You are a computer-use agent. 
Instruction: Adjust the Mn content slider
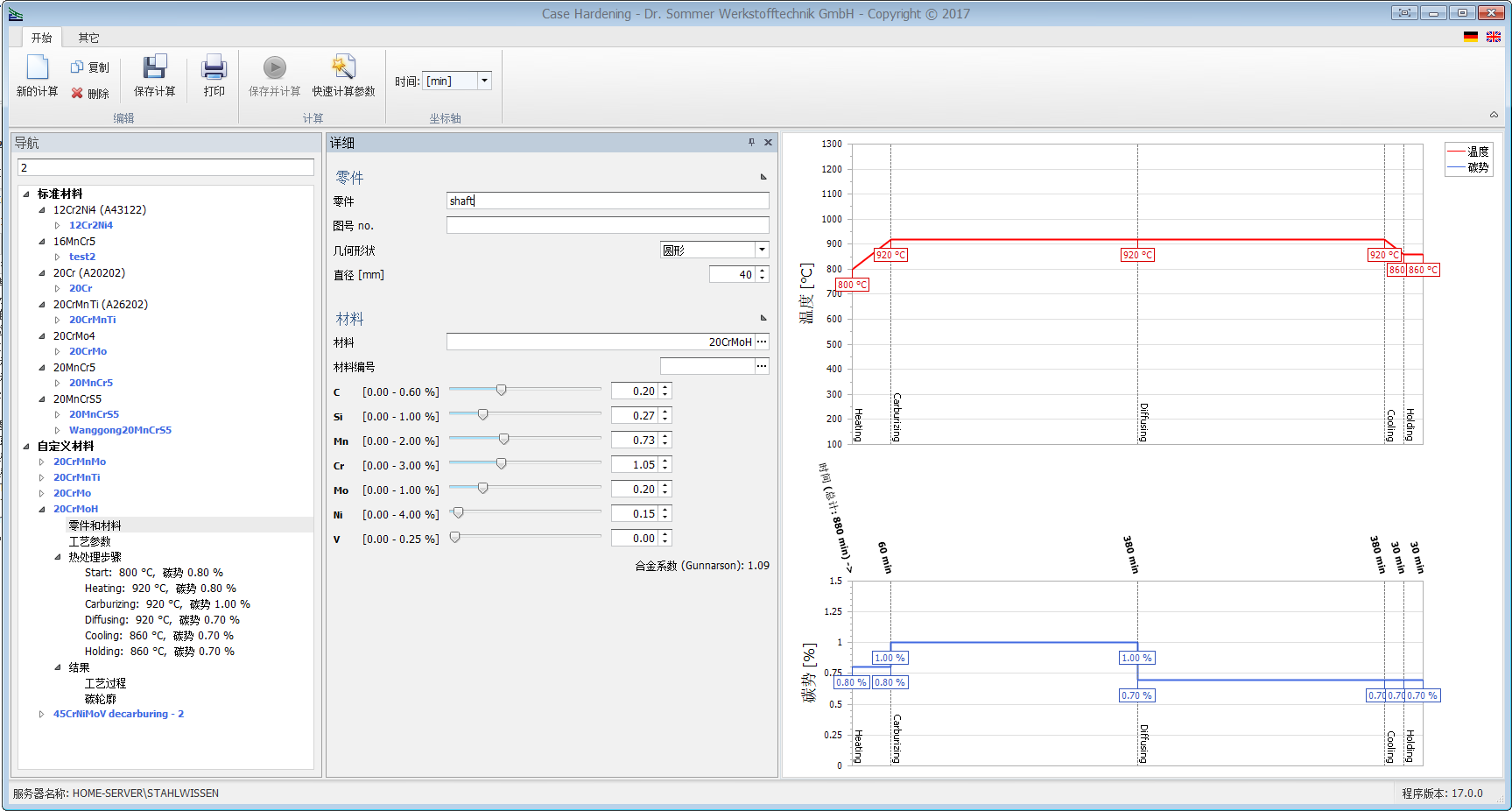coord(503,439)
